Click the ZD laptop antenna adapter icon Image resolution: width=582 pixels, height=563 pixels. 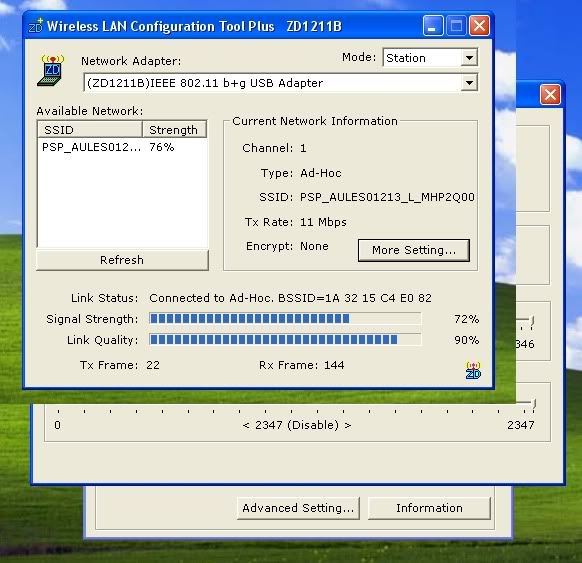pyautogui.click(x=51, y=71)
